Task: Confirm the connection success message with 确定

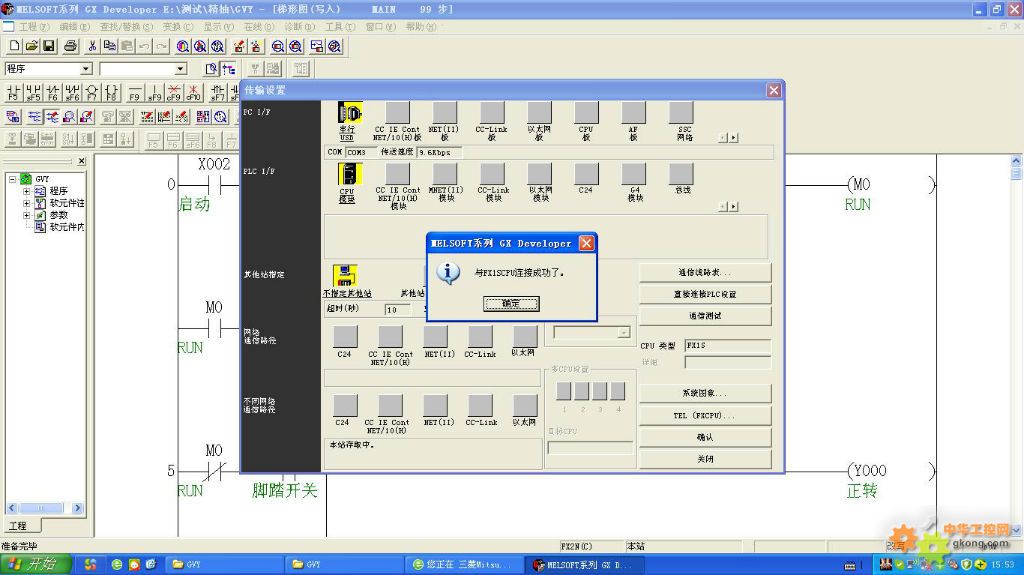Action: pyautogui.click(x=511, y=304)
